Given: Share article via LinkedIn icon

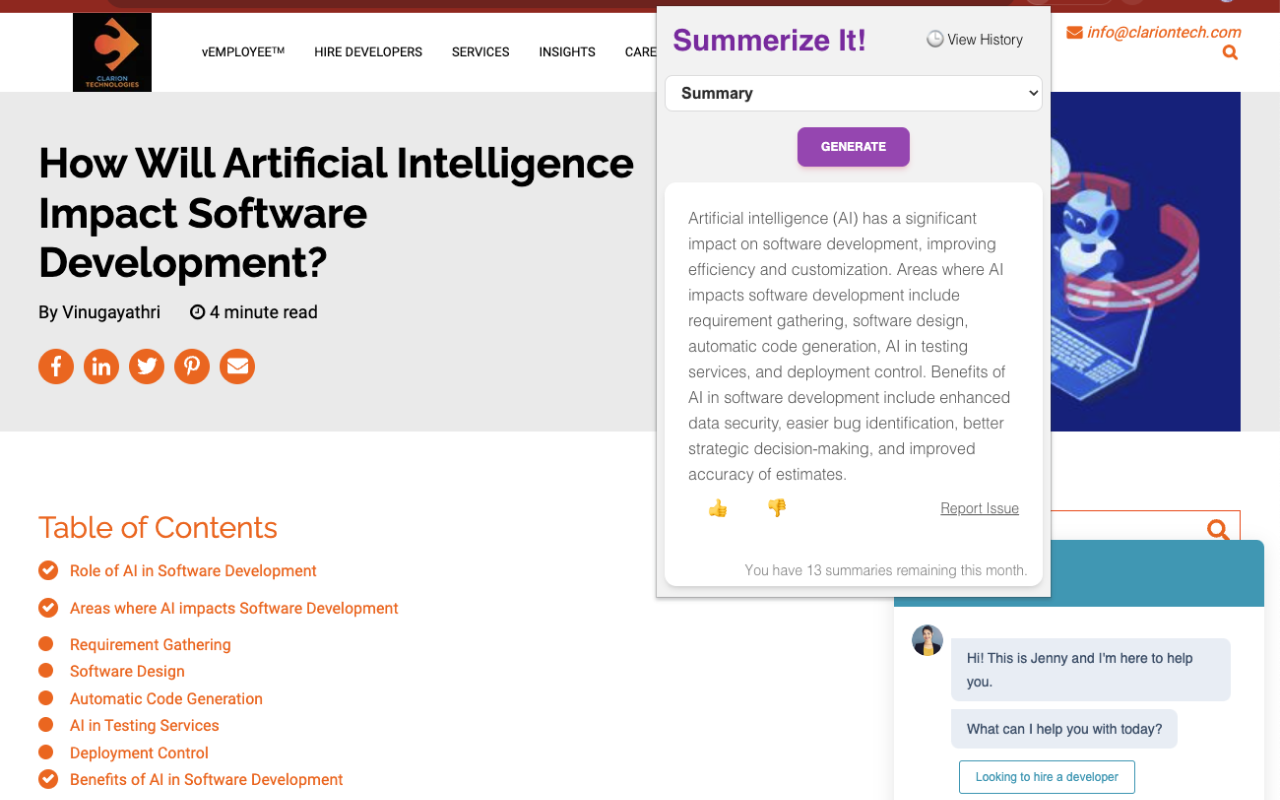Looking at the screenshot, I should (x=101, y=366).
